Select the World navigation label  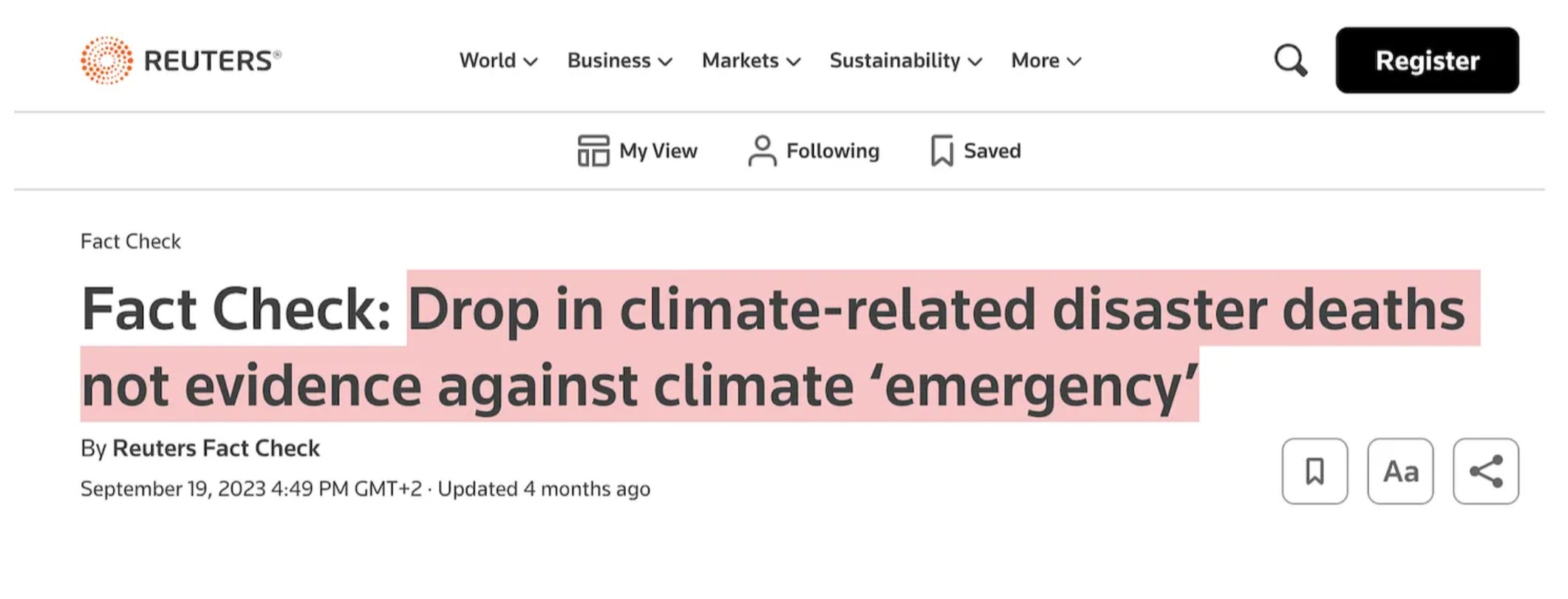click(486, 60)
